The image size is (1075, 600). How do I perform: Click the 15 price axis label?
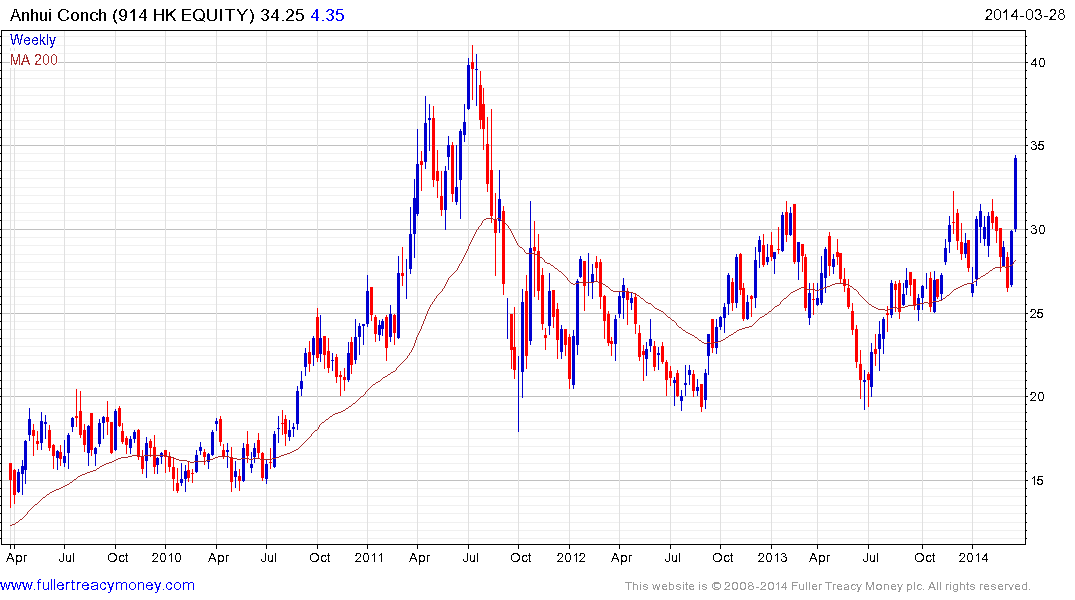1038,481
